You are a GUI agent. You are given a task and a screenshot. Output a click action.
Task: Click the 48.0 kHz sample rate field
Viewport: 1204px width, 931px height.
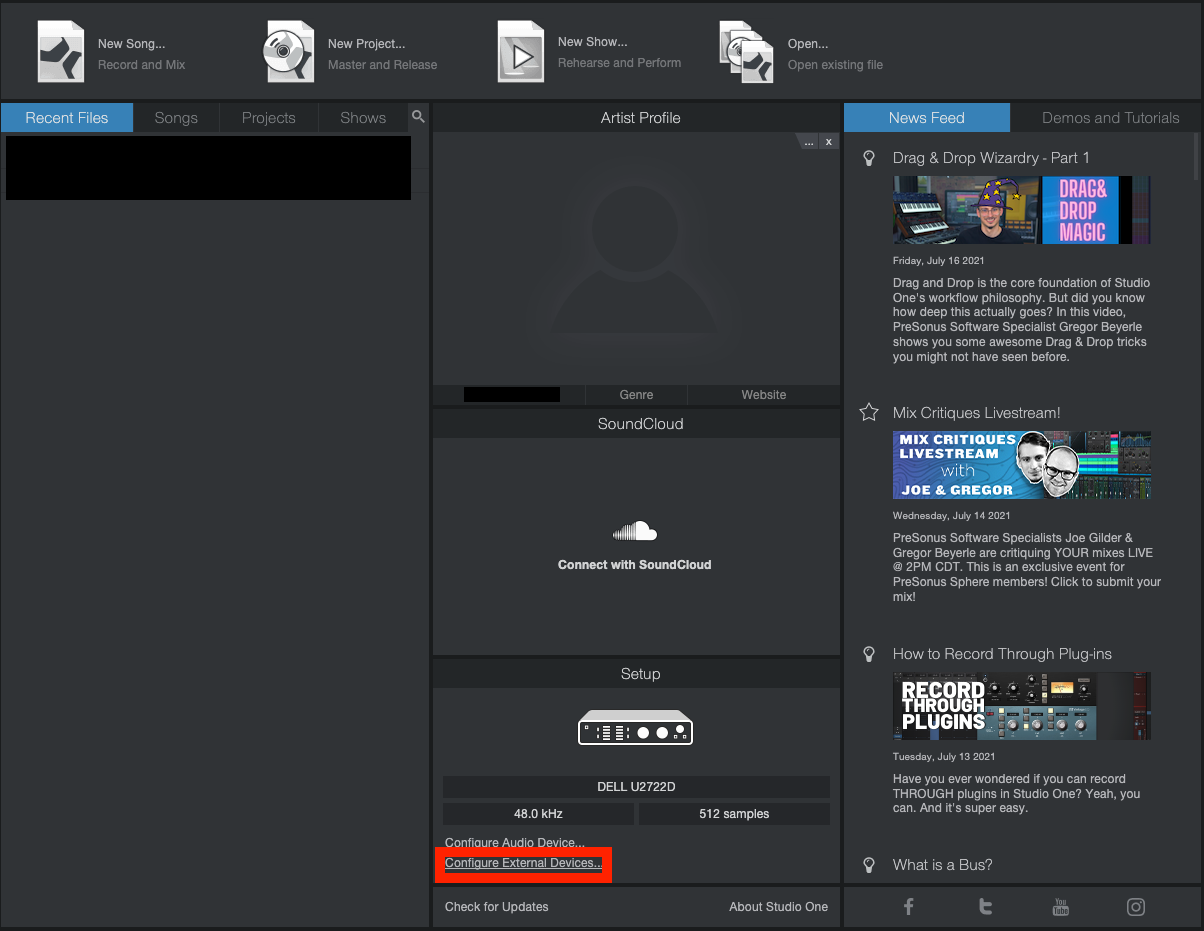coord(539,814)
